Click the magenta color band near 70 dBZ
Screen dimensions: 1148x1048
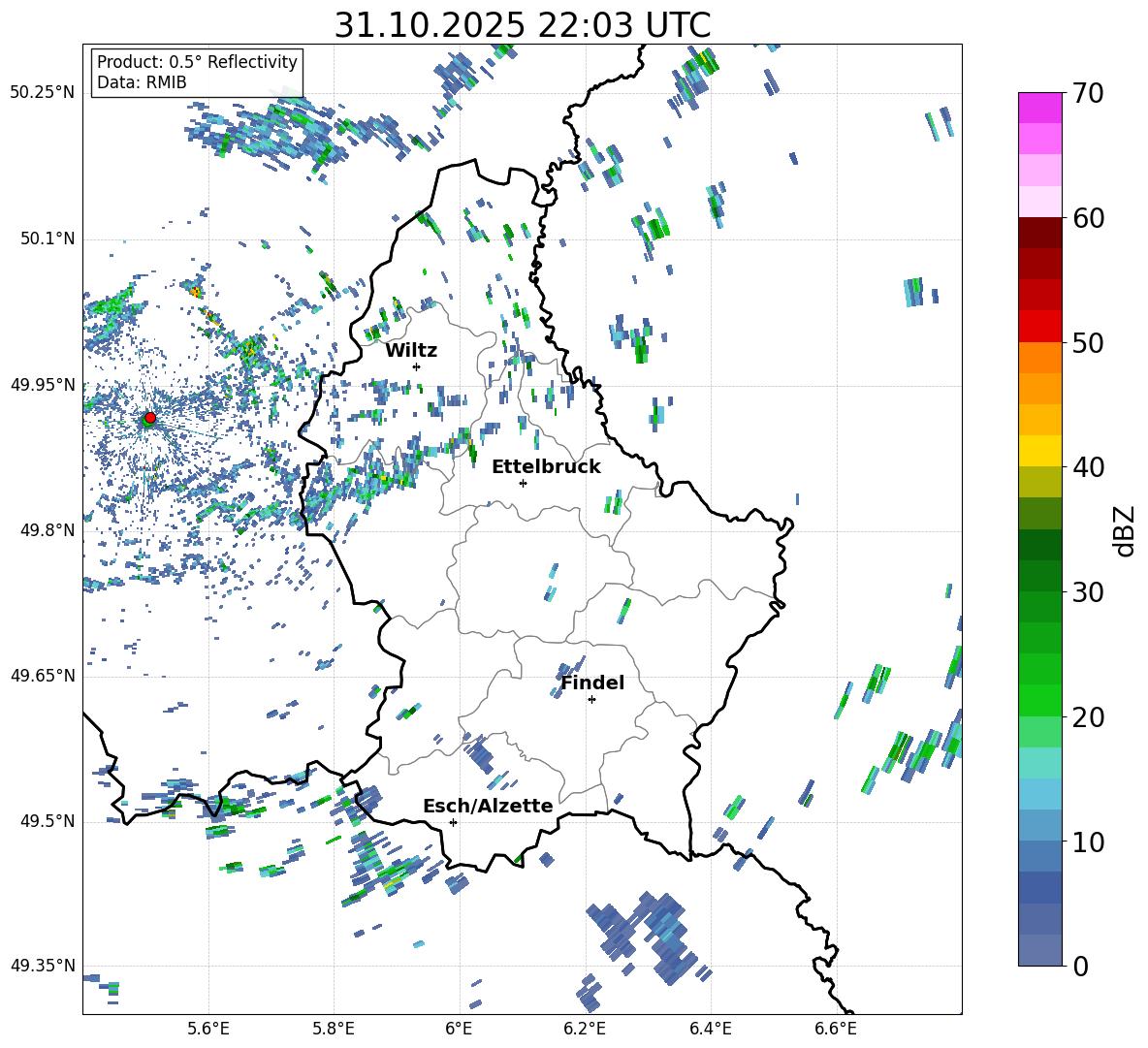point(1039,108)
